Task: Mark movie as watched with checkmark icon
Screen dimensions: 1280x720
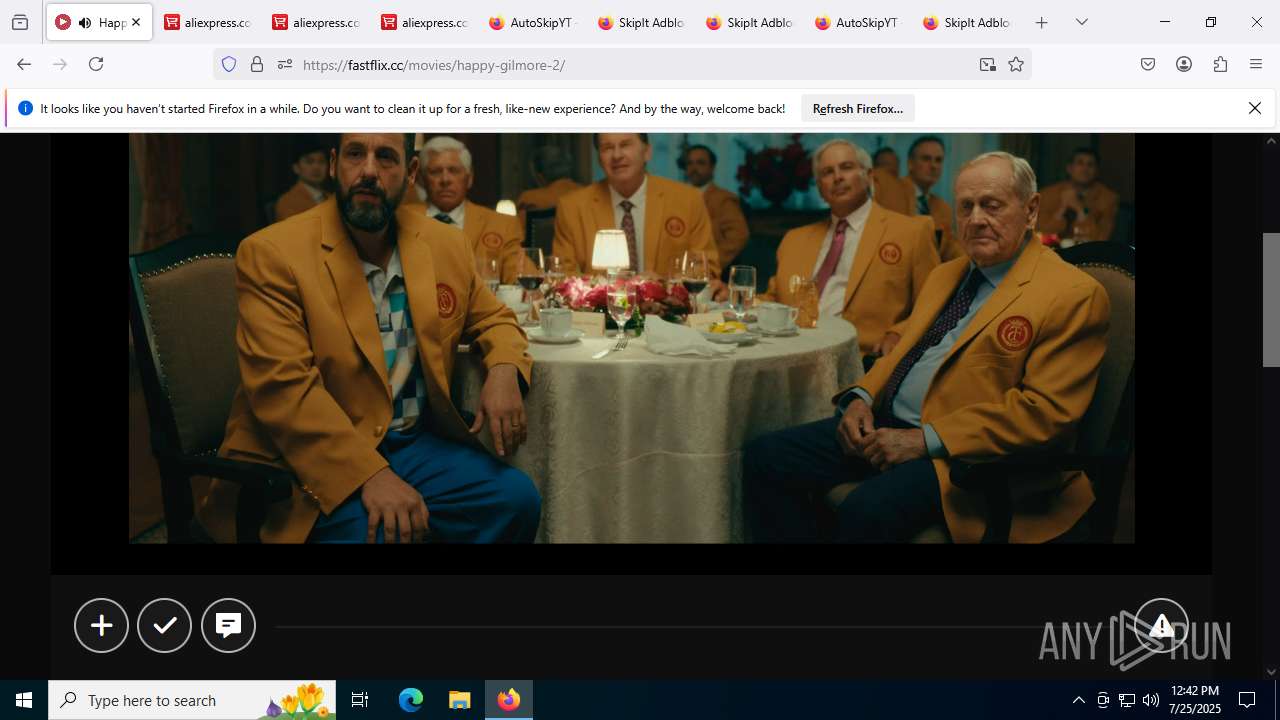Action: pos(164,625)
